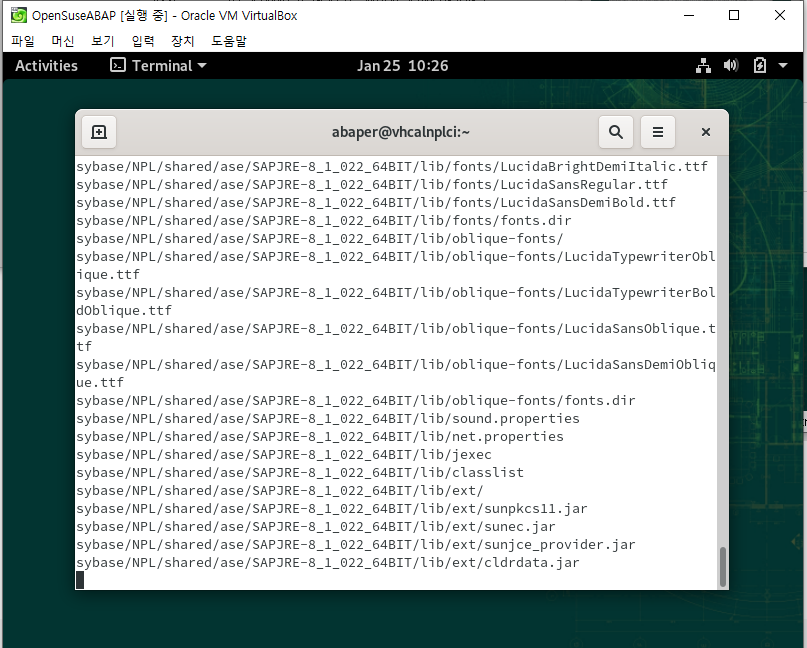Viewport: 807px width, 648px height.
Task: Open the 보기 menu
Action: click(x=102, y=41)
